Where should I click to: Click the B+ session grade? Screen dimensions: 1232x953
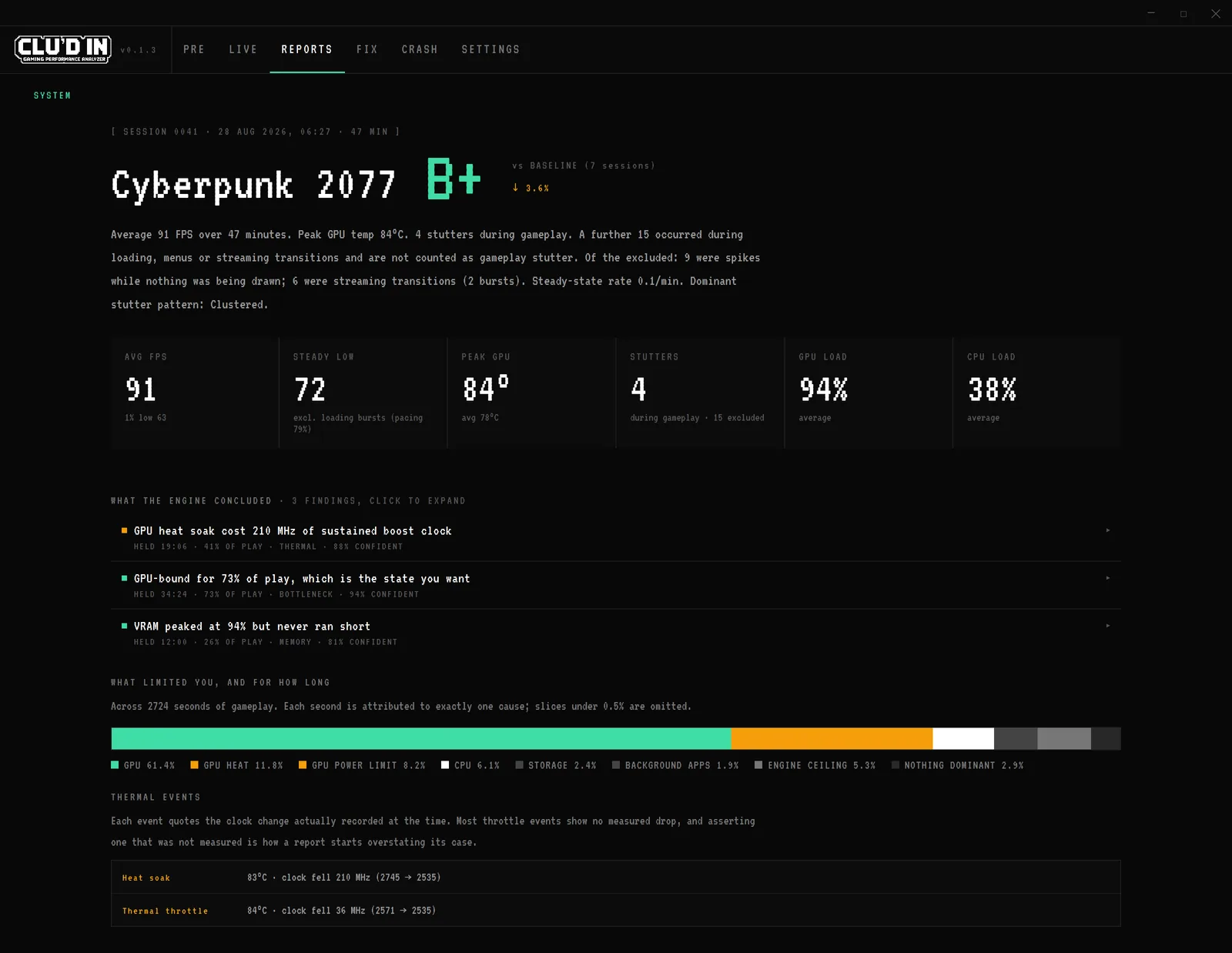[x=454, y=179]
